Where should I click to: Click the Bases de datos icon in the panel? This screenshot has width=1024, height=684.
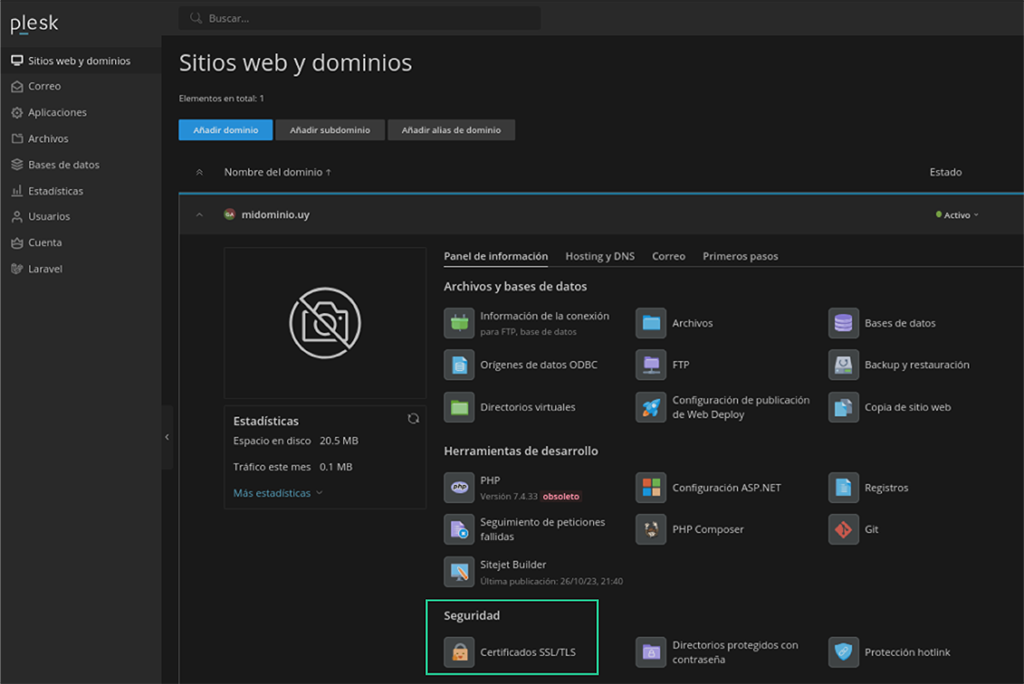point(844,323)
